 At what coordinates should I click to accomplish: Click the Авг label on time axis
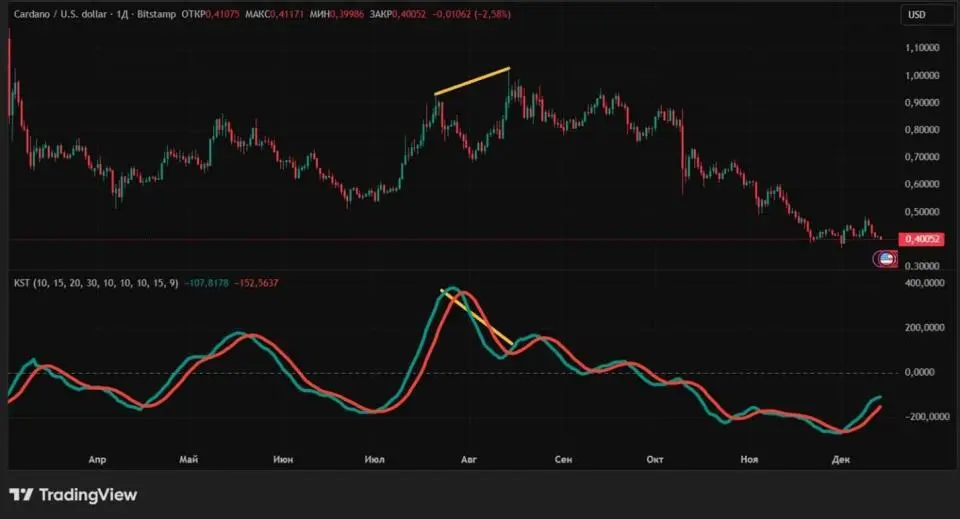coord(469,459)
